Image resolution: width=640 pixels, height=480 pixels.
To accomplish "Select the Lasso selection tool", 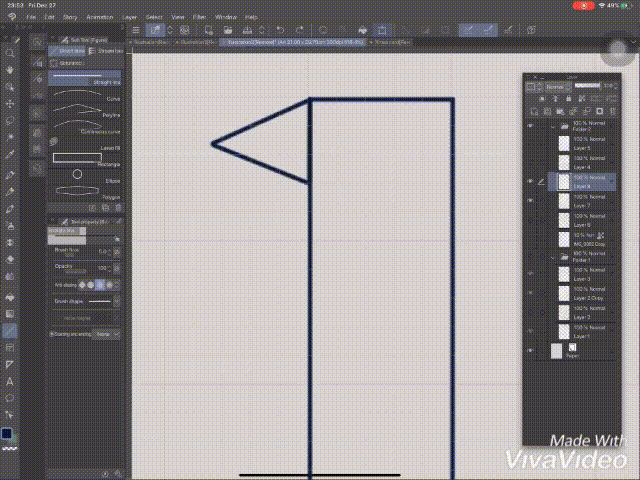I will click(x=10, y=120).
